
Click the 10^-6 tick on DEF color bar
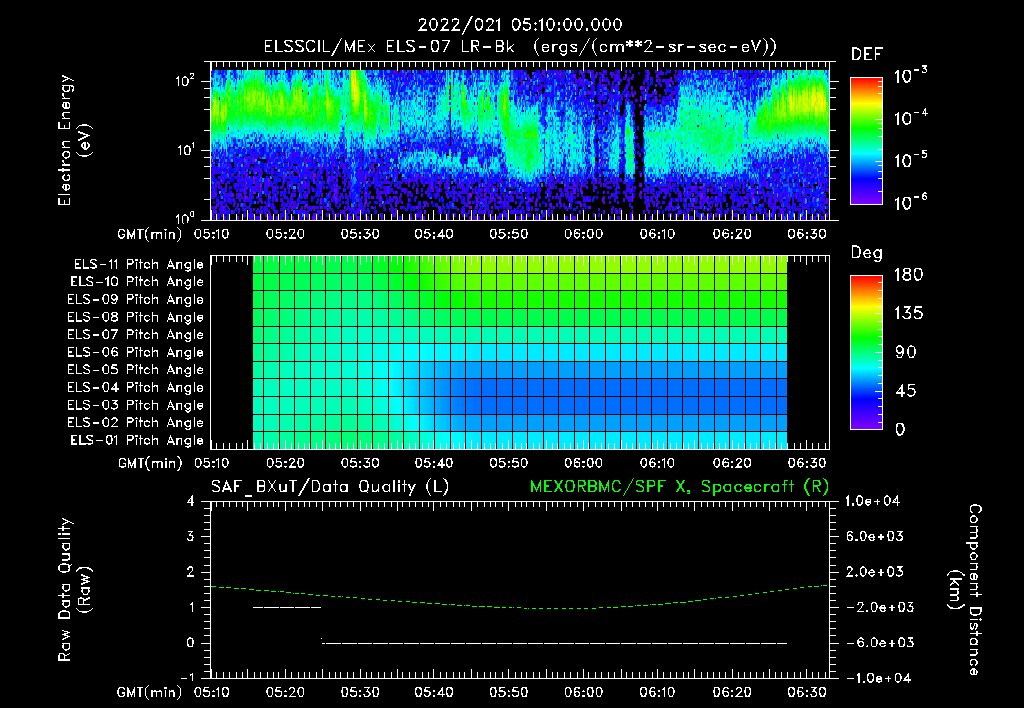coord(911,202)
